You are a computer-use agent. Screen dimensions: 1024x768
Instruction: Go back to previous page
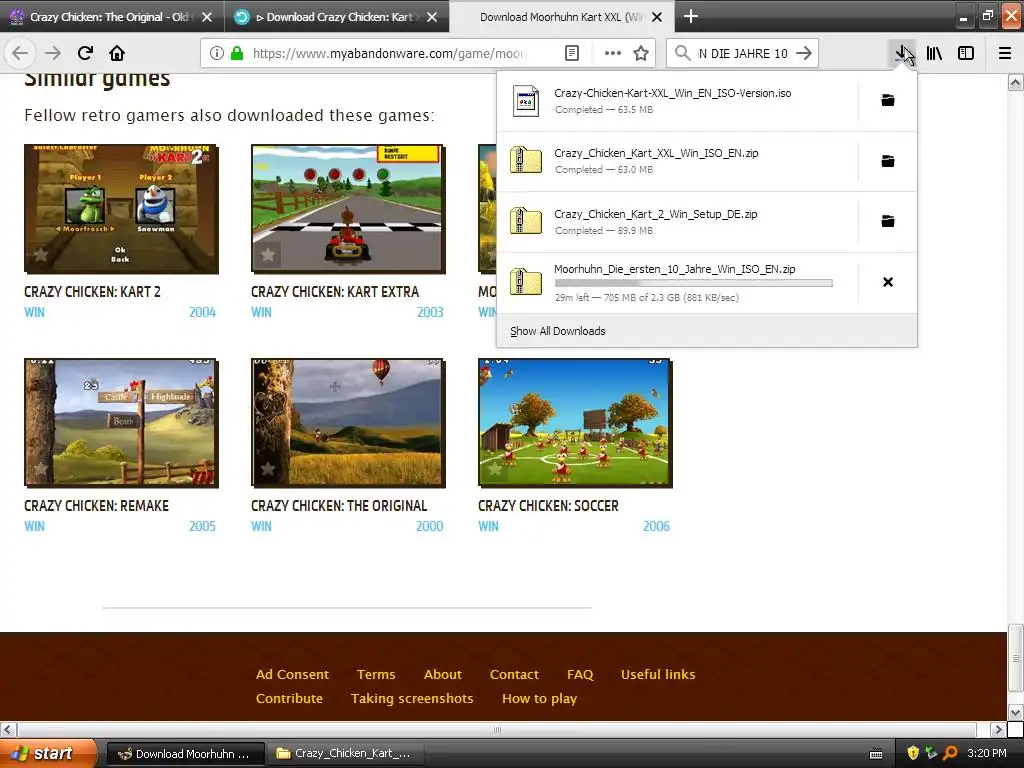20,53
